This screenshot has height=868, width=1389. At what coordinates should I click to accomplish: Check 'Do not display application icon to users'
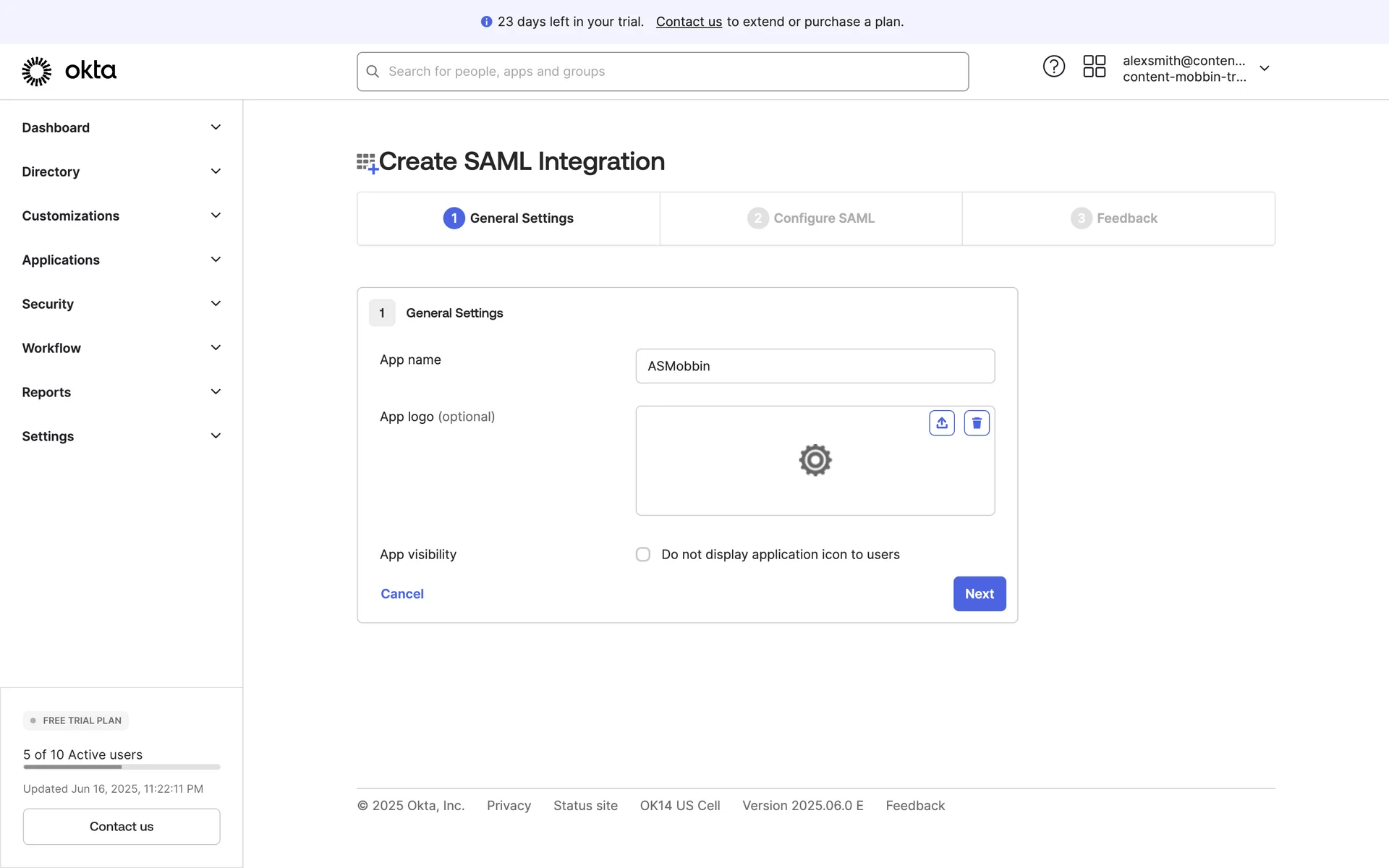tap(642, 555)
